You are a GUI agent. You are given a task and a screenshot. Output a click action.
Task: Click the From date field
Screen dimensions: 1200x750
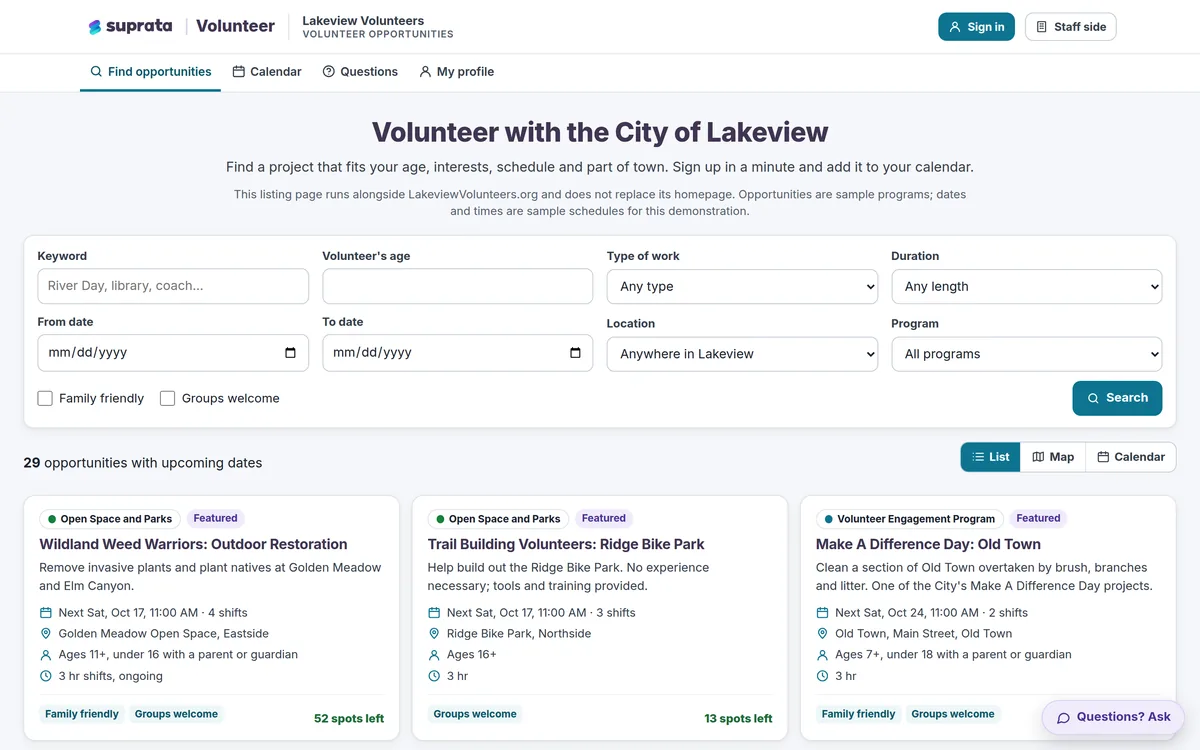coord(173,353)
